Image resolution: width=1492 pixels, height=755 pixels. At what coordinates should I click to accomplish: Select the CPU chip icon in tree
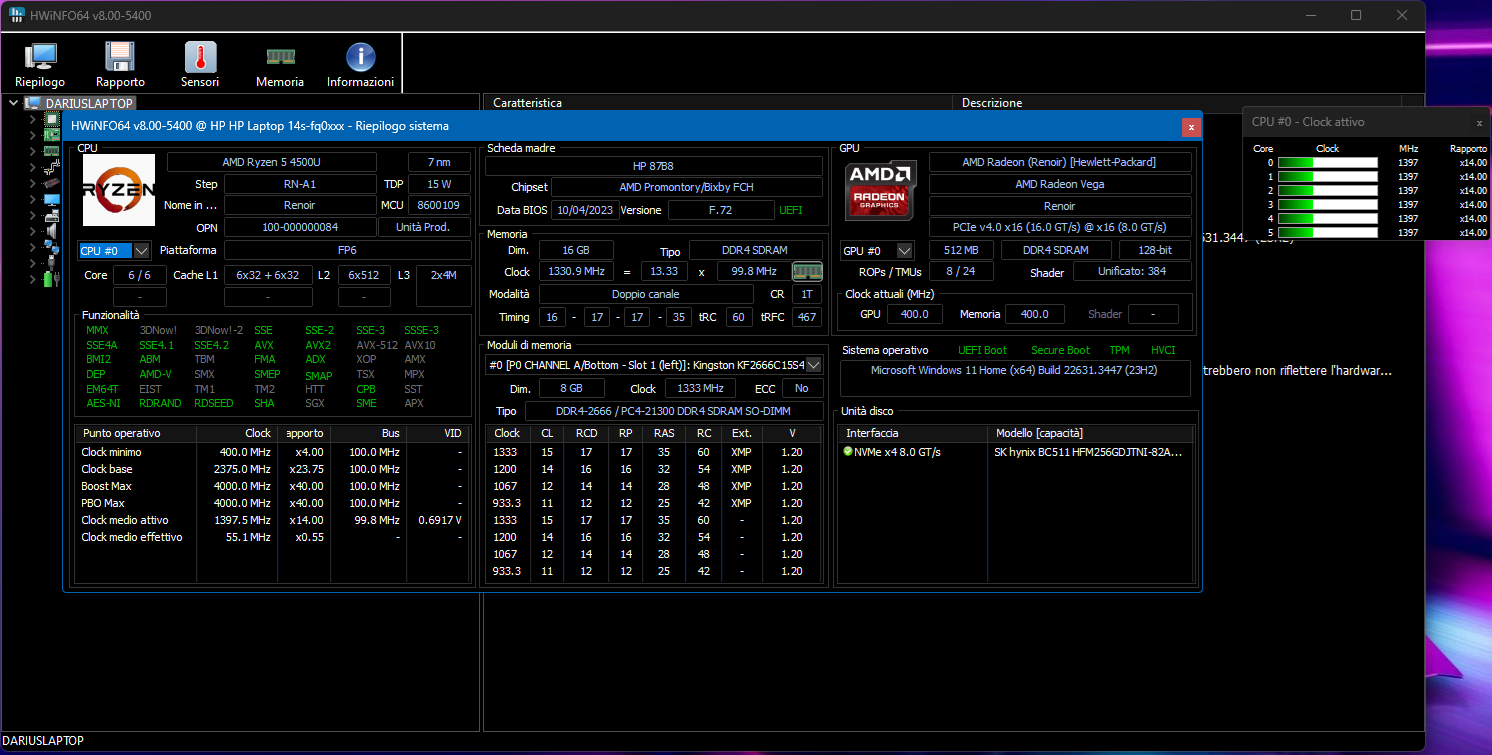[x=52, y=119]
